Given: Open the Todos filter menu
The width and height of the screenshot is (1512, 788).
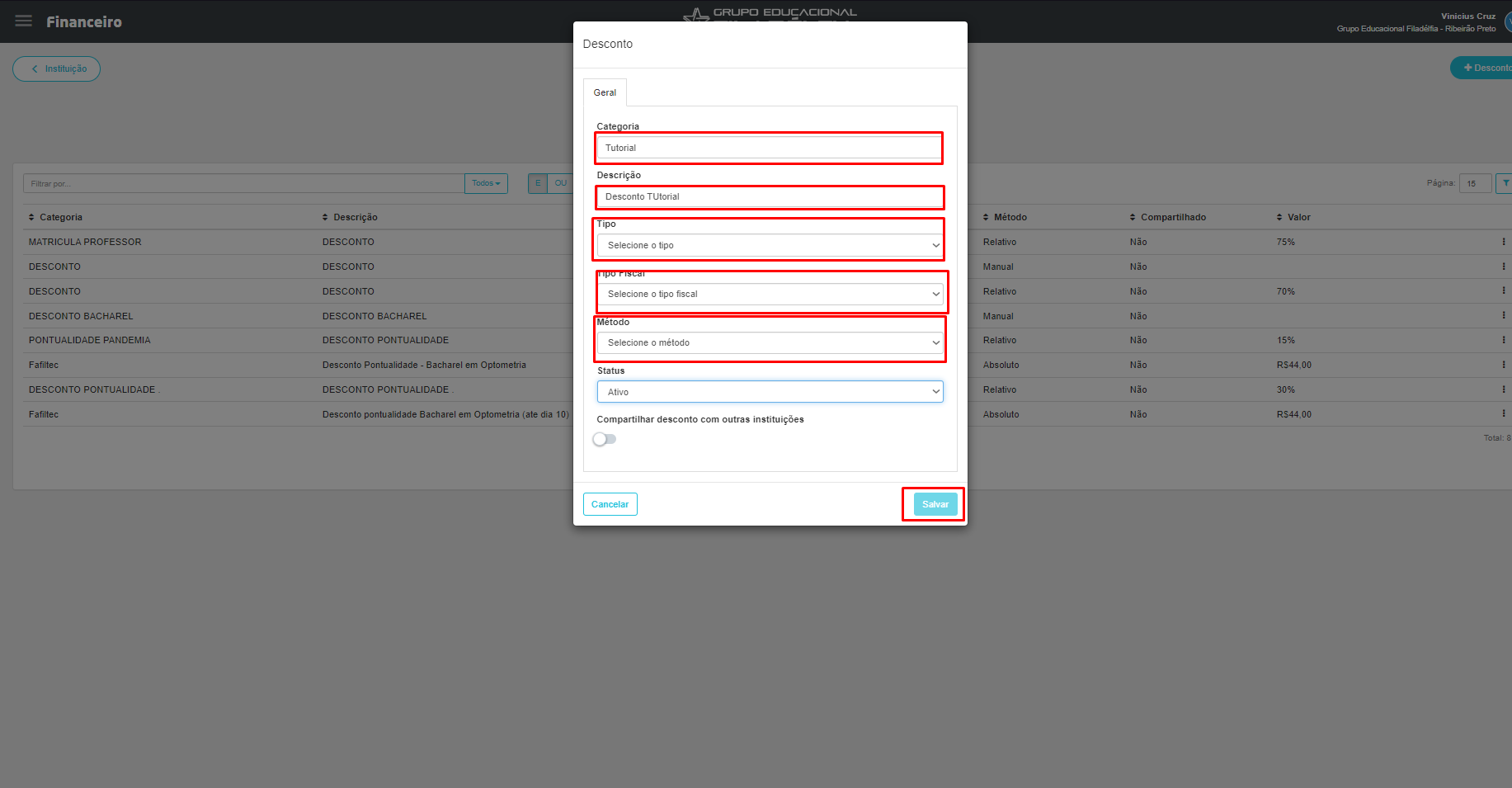Looking at the screenshot, I should (x=486, y=183).
